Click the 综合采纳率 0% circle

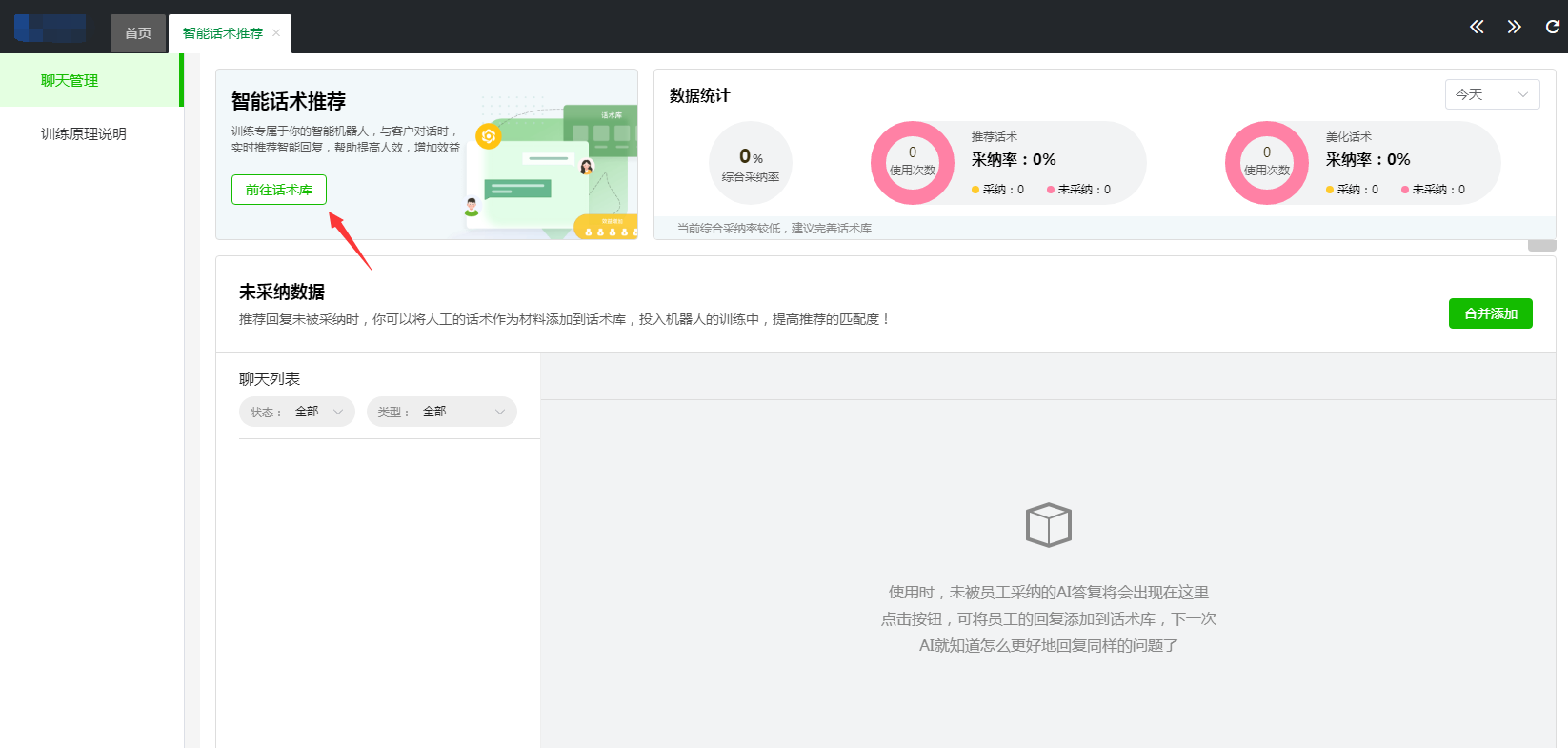pyautogui.click(x=751, y=163)
